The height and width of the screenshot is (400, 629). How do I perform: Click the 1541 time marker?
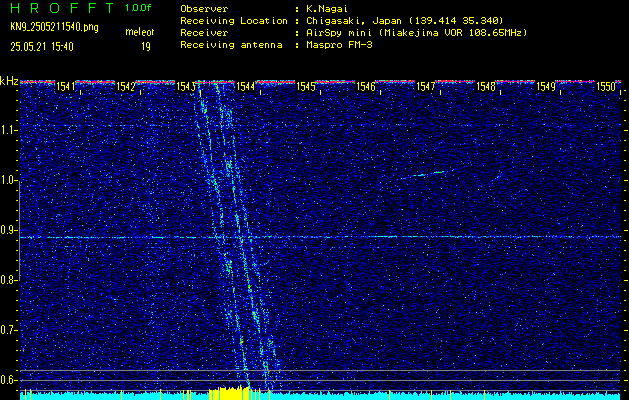(x=65, y=86)
